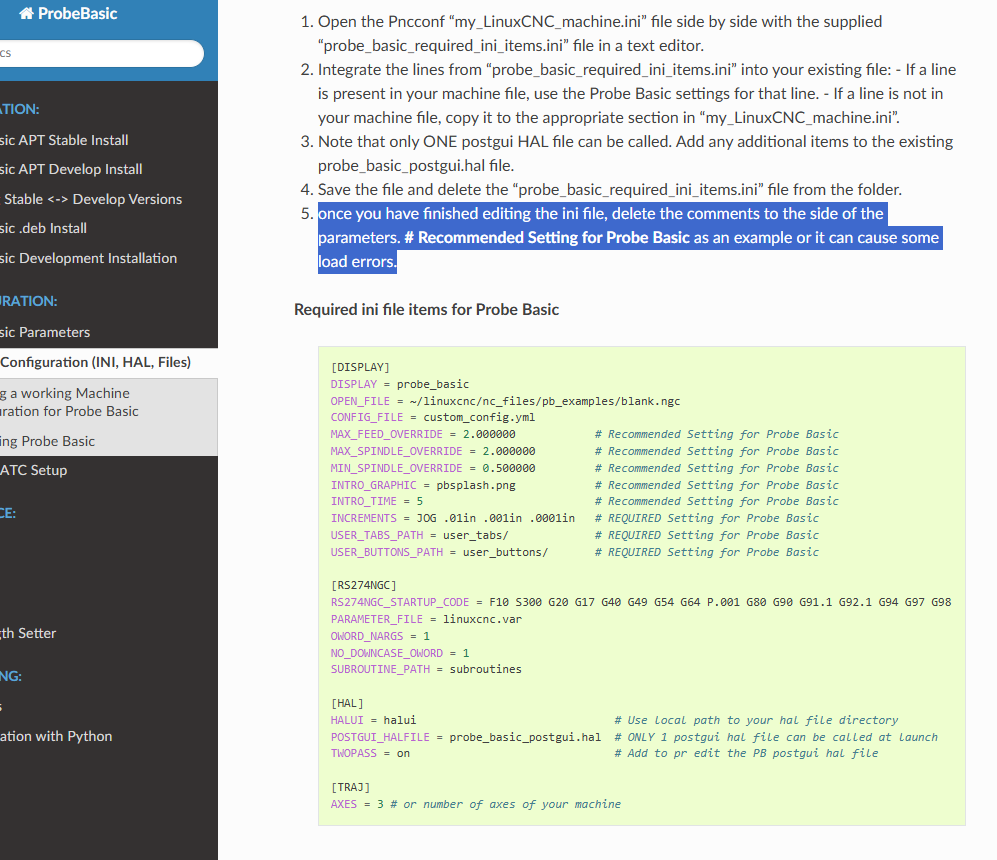Open the APT Develop Install page
This screenshot has height=860, width=997.
71,169
